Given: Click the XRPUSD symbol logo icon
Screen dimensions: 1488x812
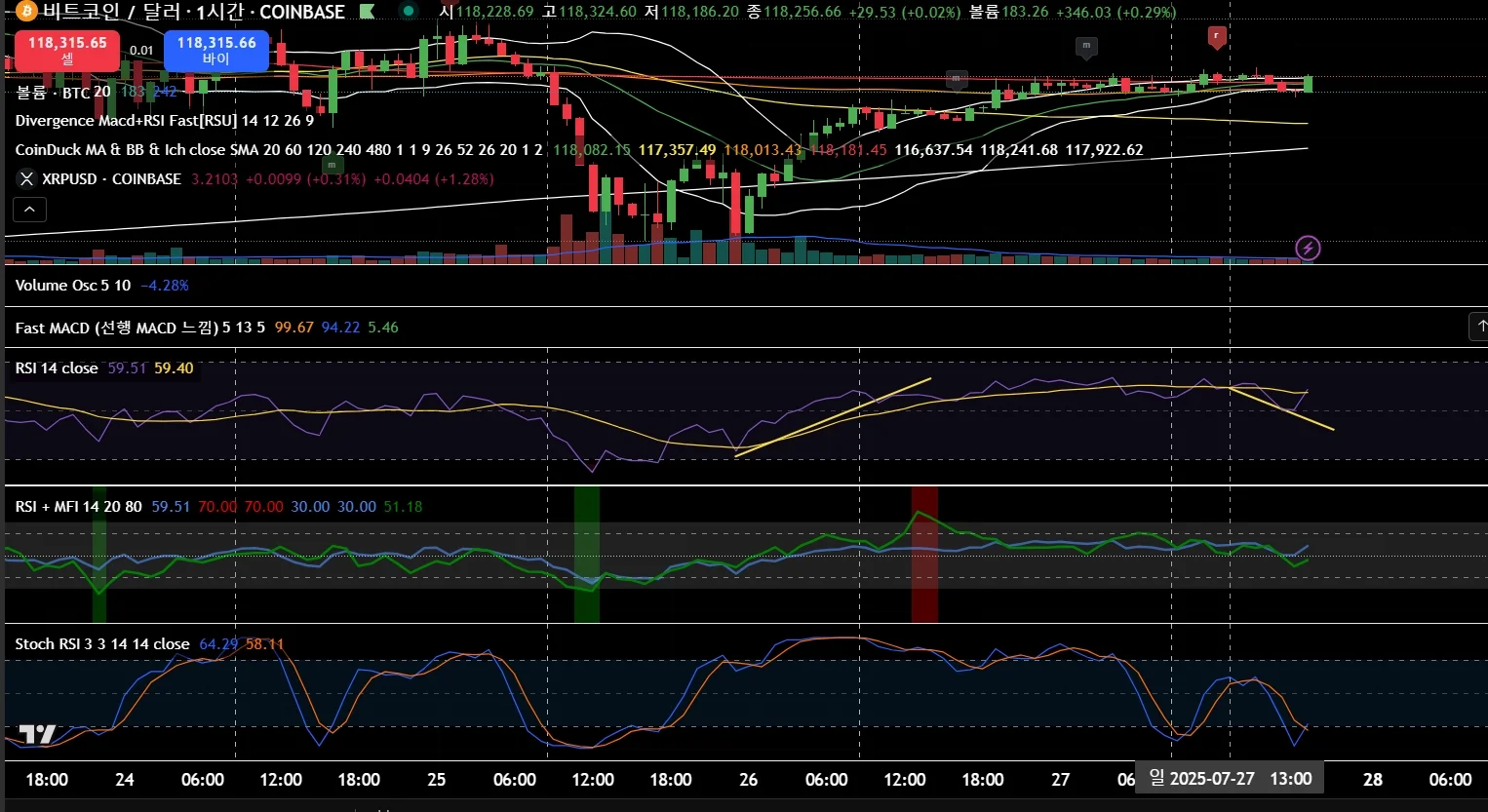Looking at the screenshot, I should pos(26,178).
